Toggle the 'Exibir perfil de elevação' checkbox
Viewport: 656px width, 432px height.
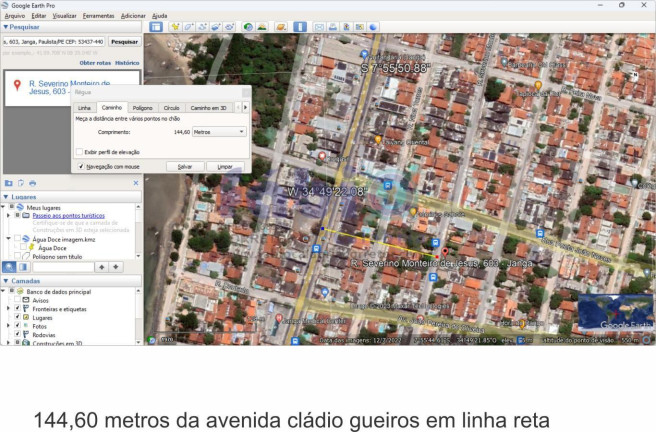pos(79,152)
